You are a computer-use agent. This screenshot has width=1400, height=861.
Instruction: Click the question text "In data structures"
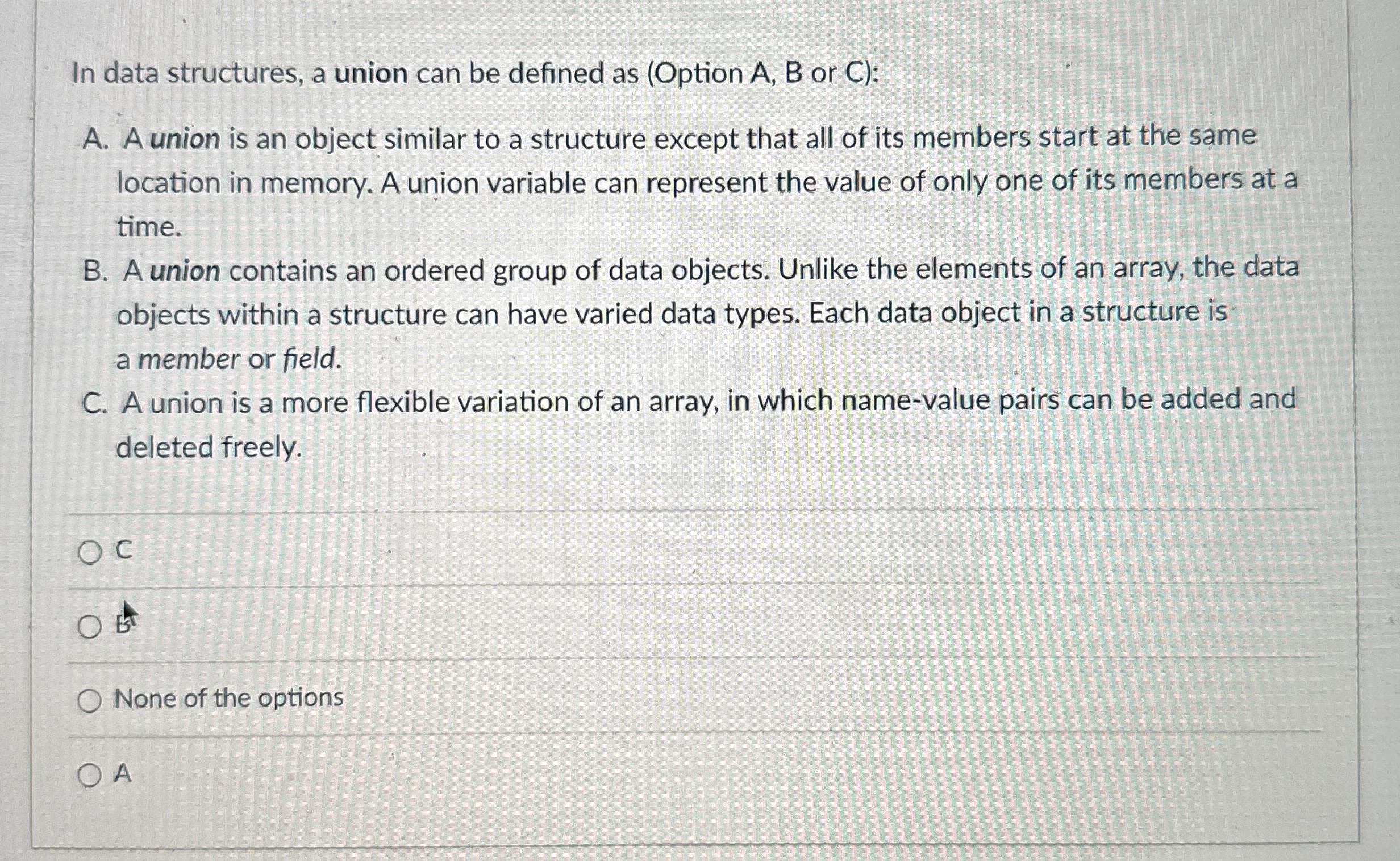(188, 74)
